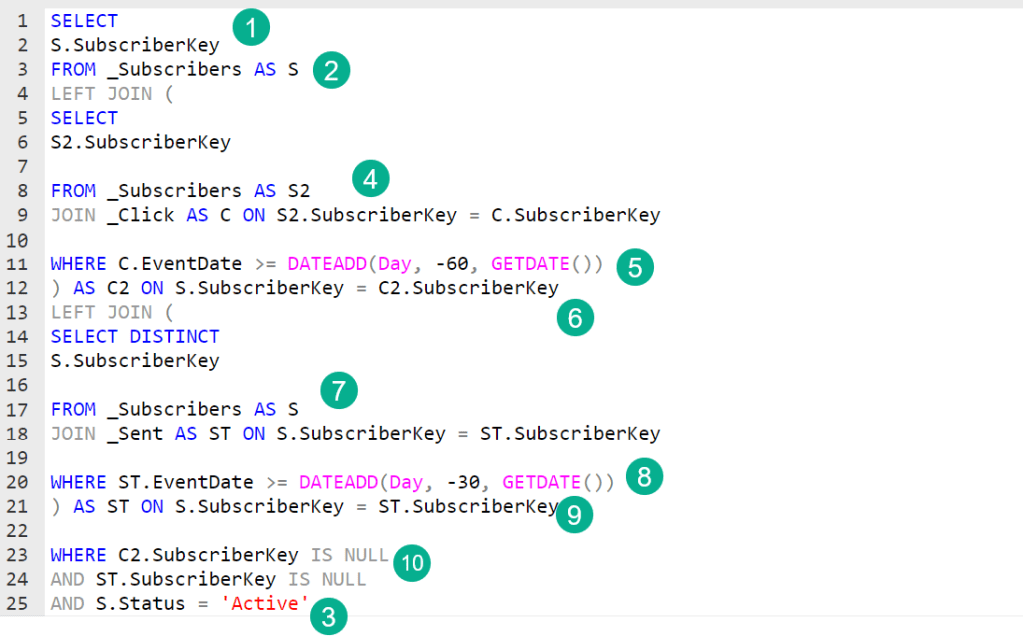Click green marker 5 after the first DATEADD

click(635, 267)
